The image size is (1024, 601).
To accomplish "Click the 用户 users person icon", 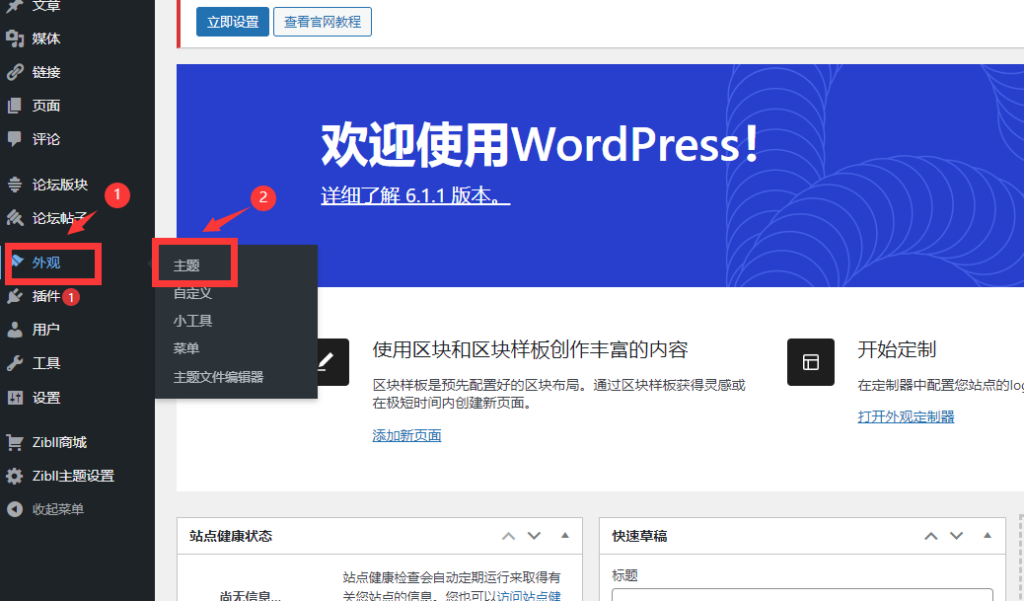I will click(x=15, y=330).
